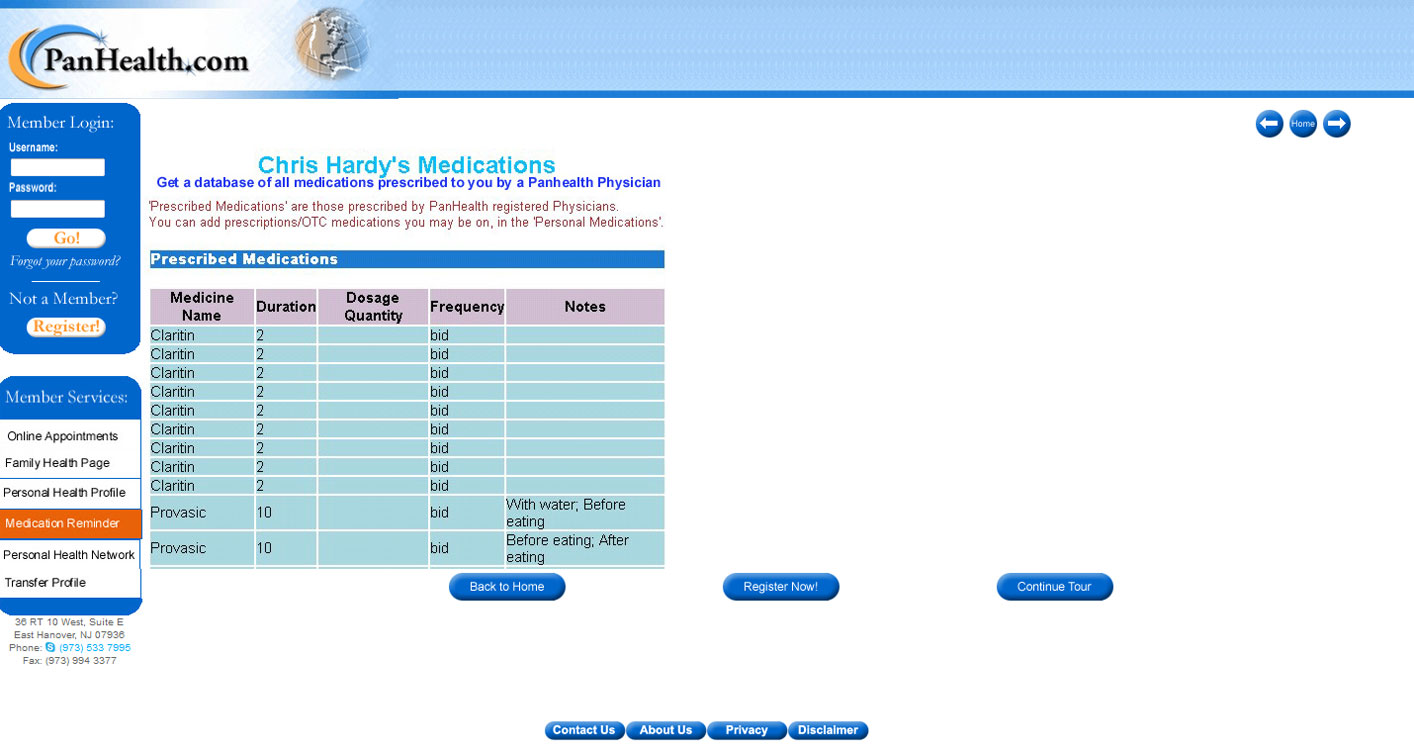Screen dimensions: 1414x752
Task: Focus the Password input field
Action: click(x=58, y=209)
